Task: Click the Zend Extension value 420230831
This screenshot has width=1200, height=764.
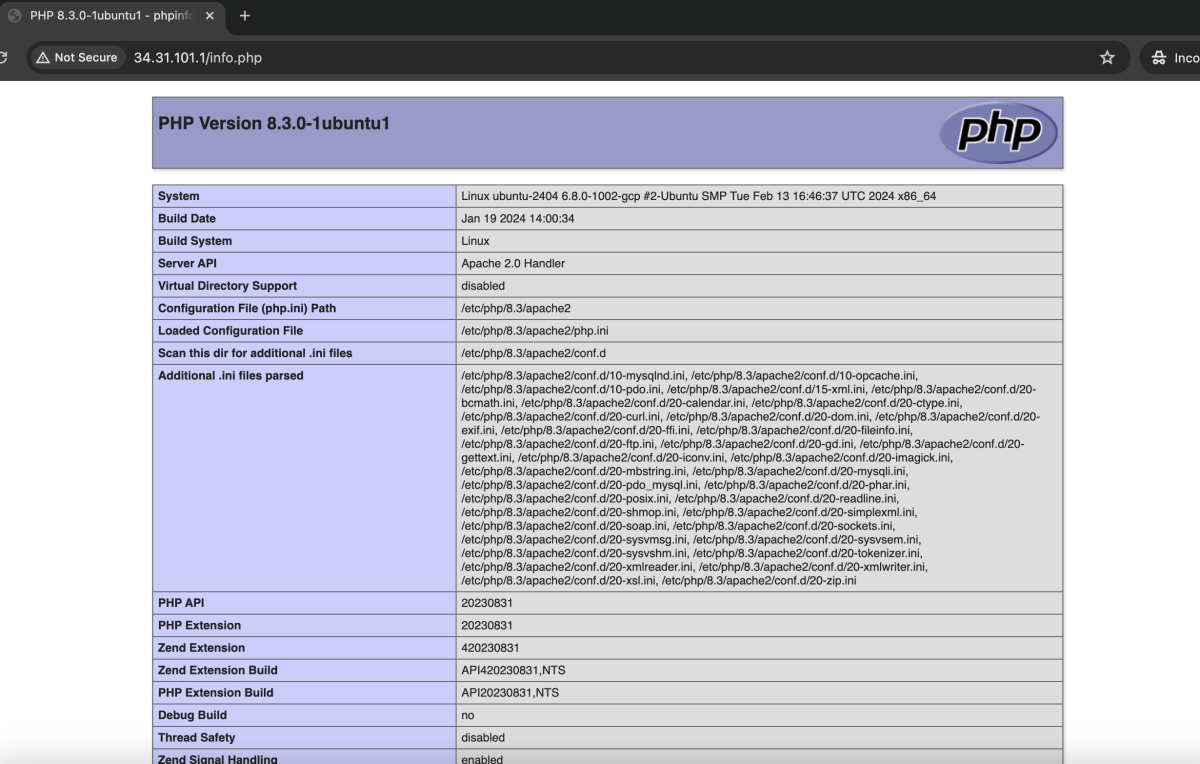Action: click(490, 648)
